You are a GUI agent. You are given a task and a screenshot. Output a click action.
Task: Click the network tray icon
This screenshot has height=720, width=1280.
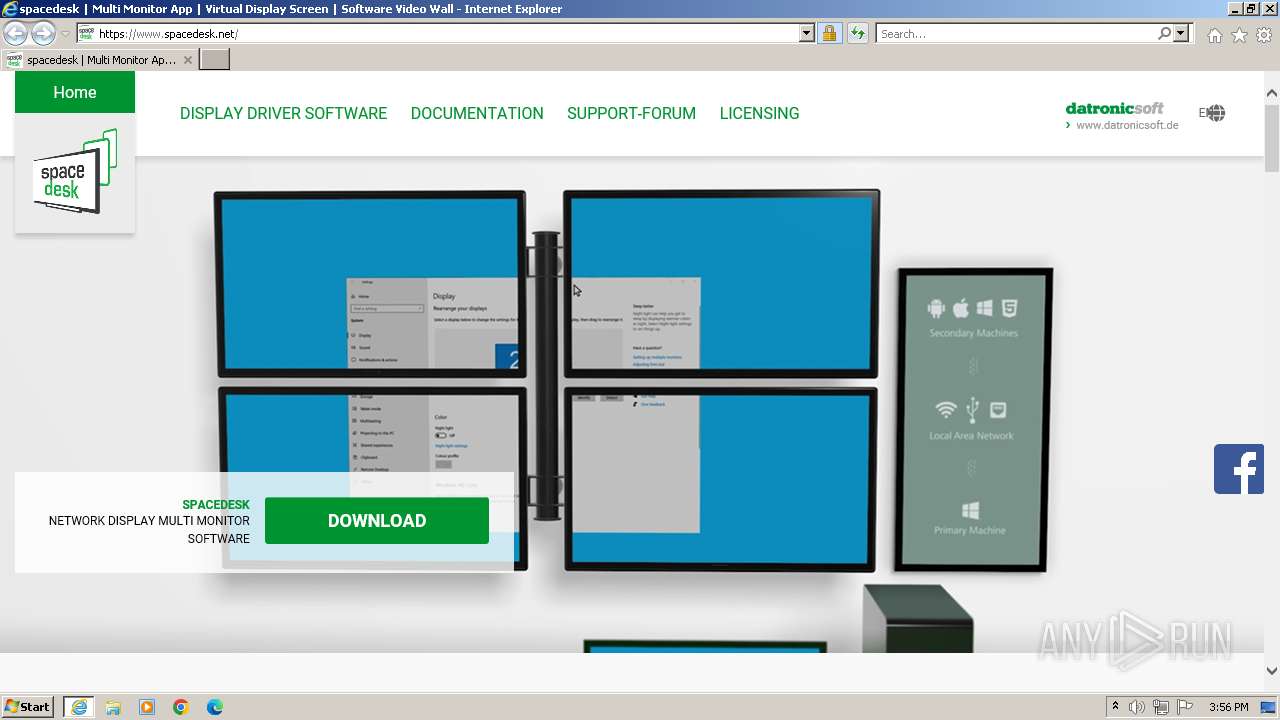pyautogui.click(x=1161, y=707)
